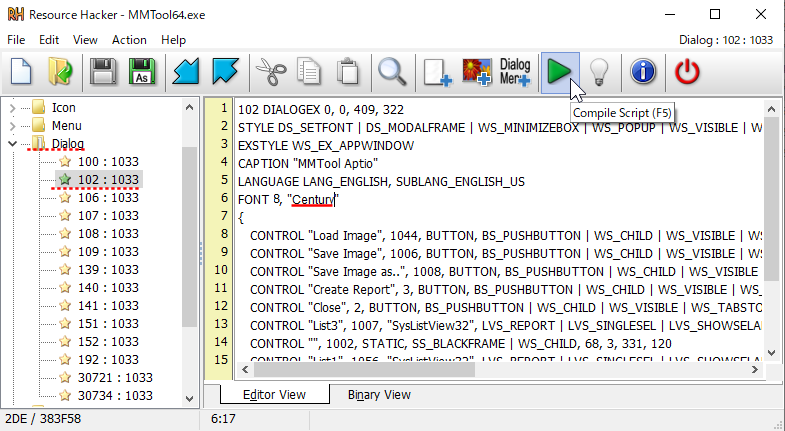Image resolution: width=785 pixels, height=431 pixels.
Task: Click the Open file toolbar icon
Action: click(61, 73)
